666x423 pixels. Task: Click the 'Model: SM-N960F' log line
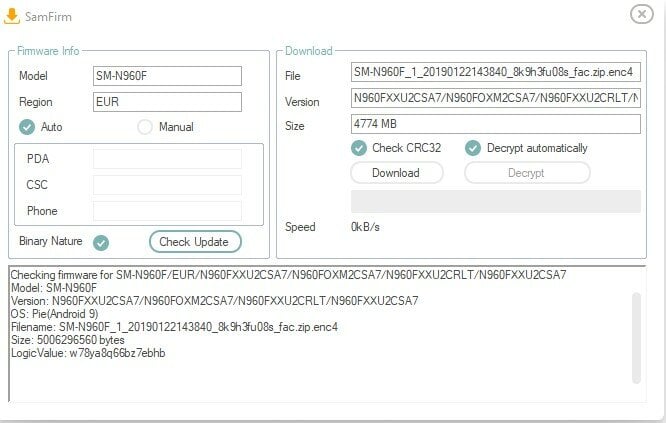click(x=54, y=288)
